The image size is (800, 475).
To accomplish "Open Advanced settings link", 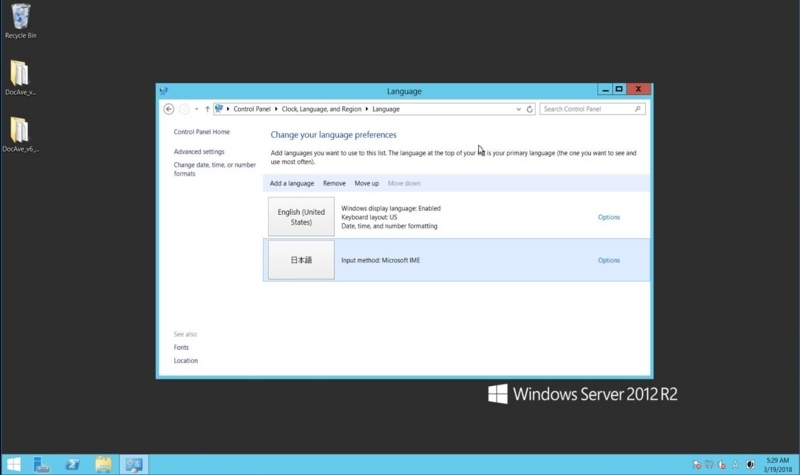I will click(x=199, y=152).
